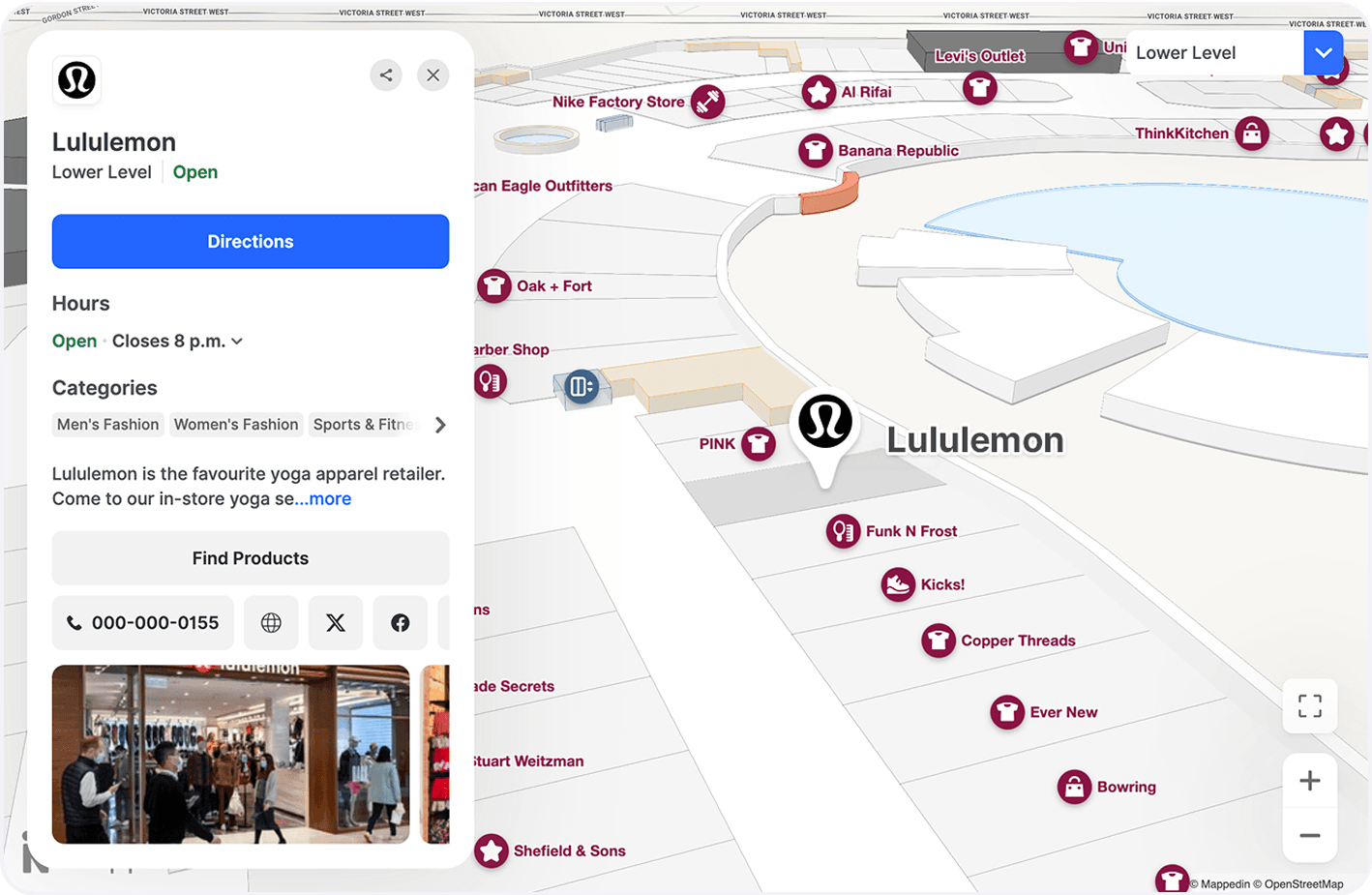Screen dimensions: 1372x895
Task: Open Lululemon's Facebook page icon
Action: click(x=400, y=622)
